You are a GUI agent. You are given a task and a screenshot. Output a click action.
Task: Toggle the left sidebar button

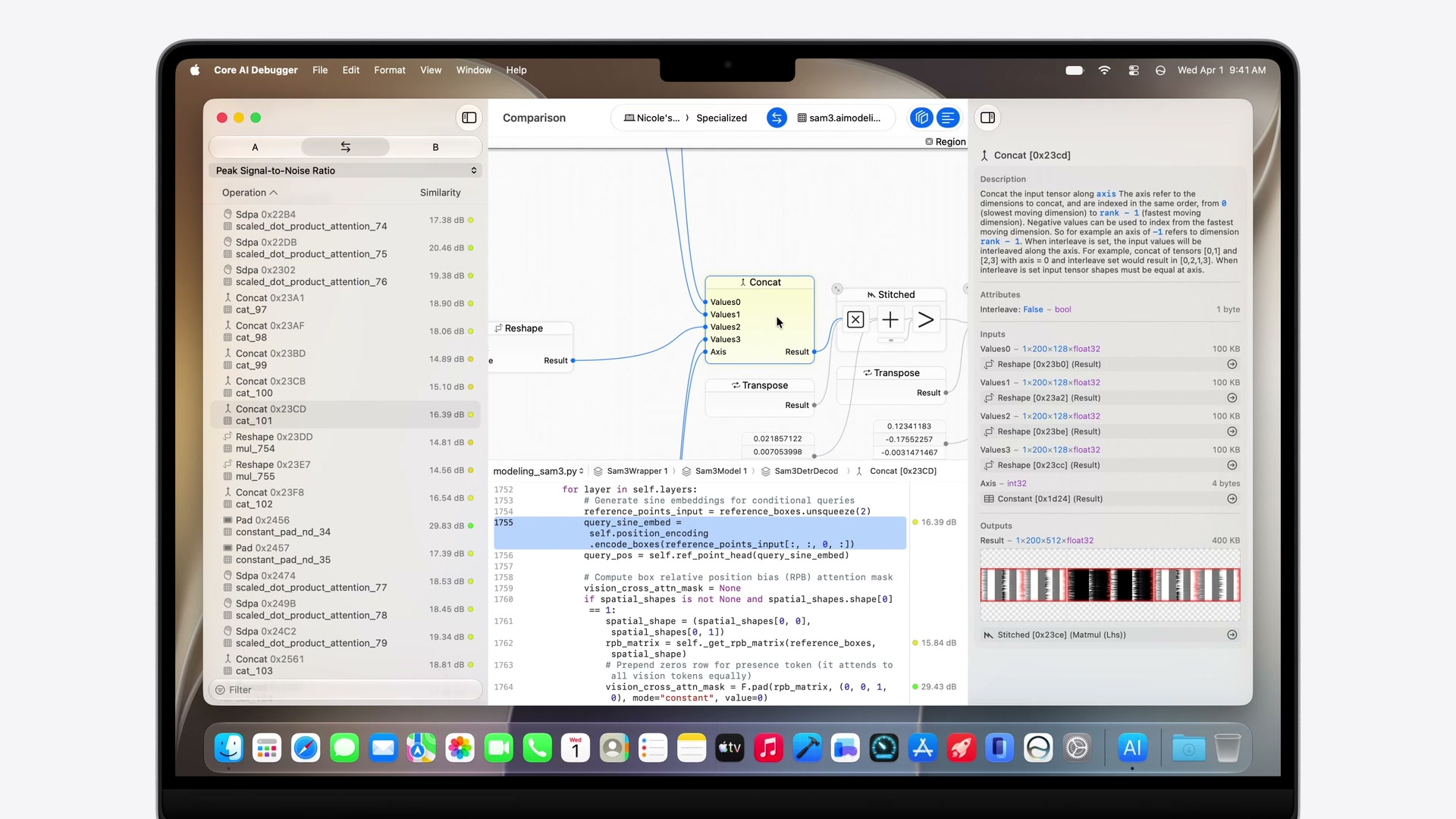coord(469,118)
